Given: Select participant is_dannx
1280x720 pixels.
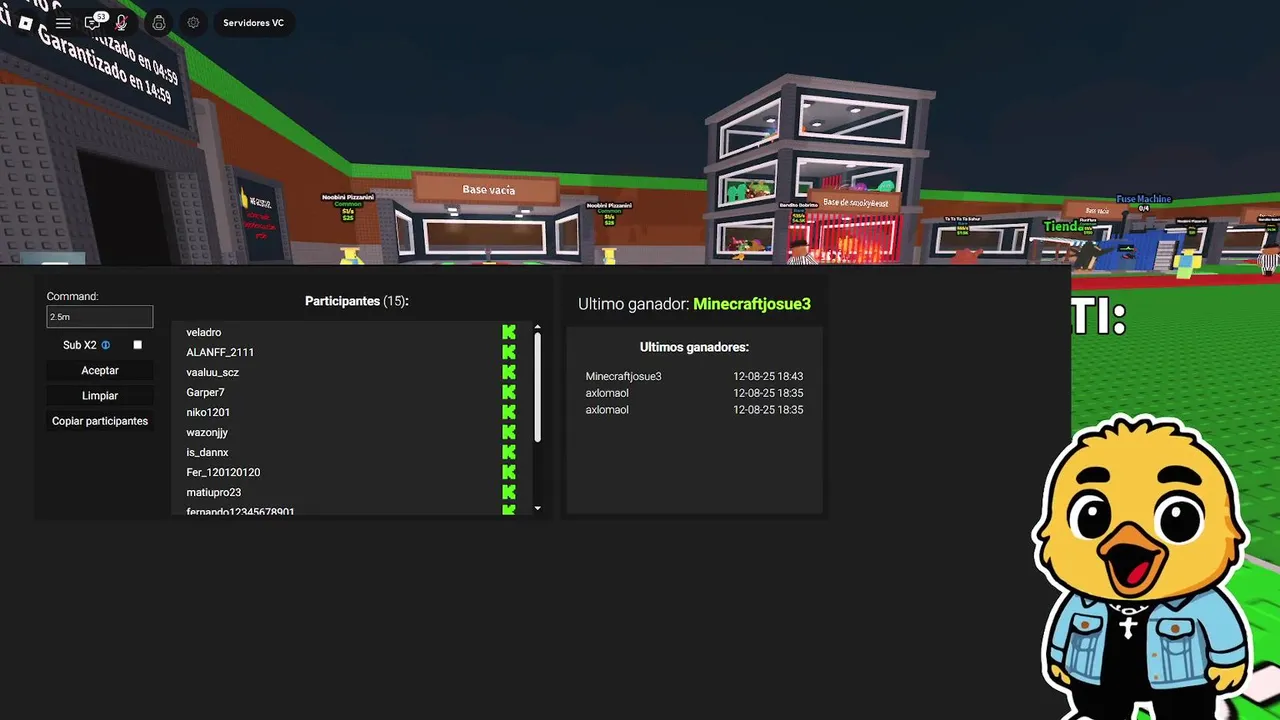Looking at the screenshot, I should (207, 452).
